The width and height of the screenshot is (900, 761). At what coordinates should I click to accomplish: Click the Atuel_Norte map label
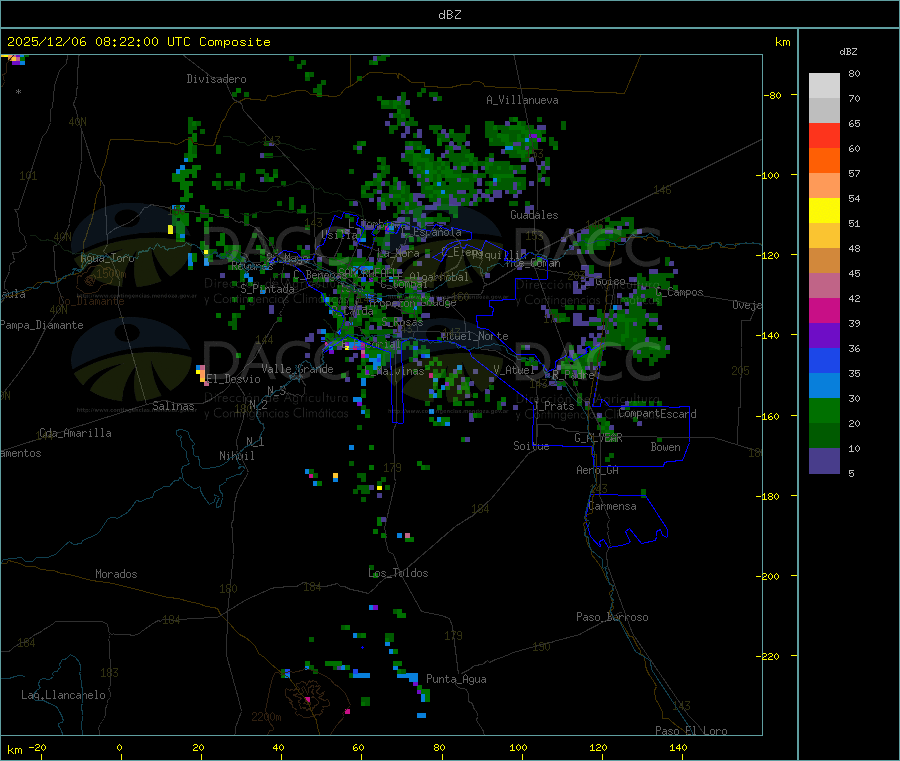tap(475, 336)
